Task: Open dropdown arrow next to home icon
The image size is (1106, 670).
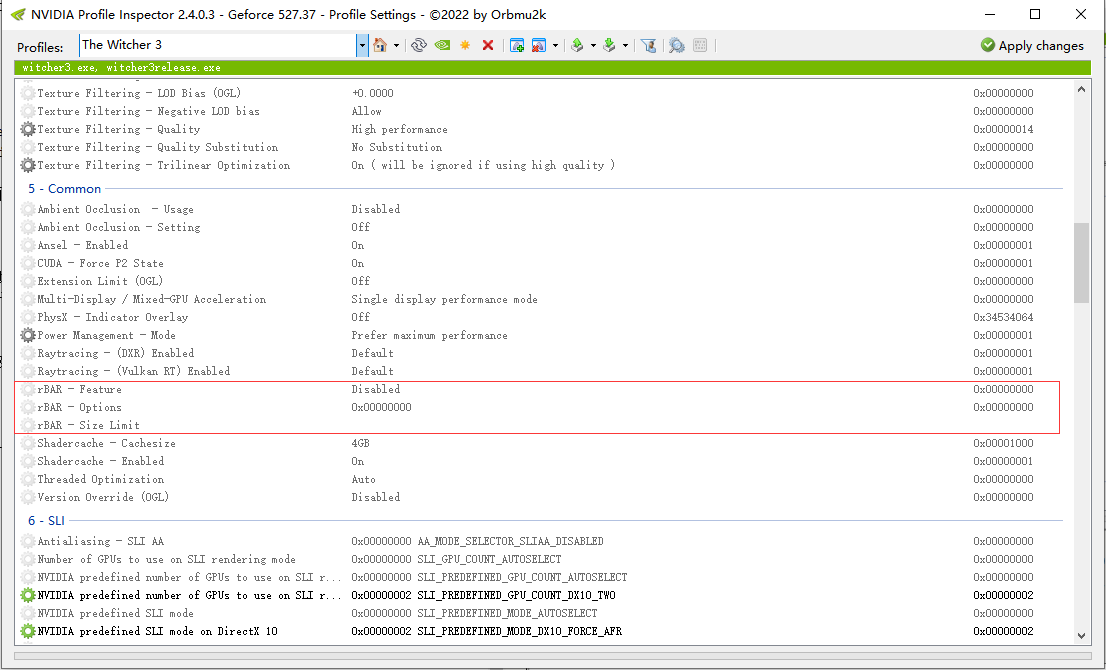Action: 397,45
